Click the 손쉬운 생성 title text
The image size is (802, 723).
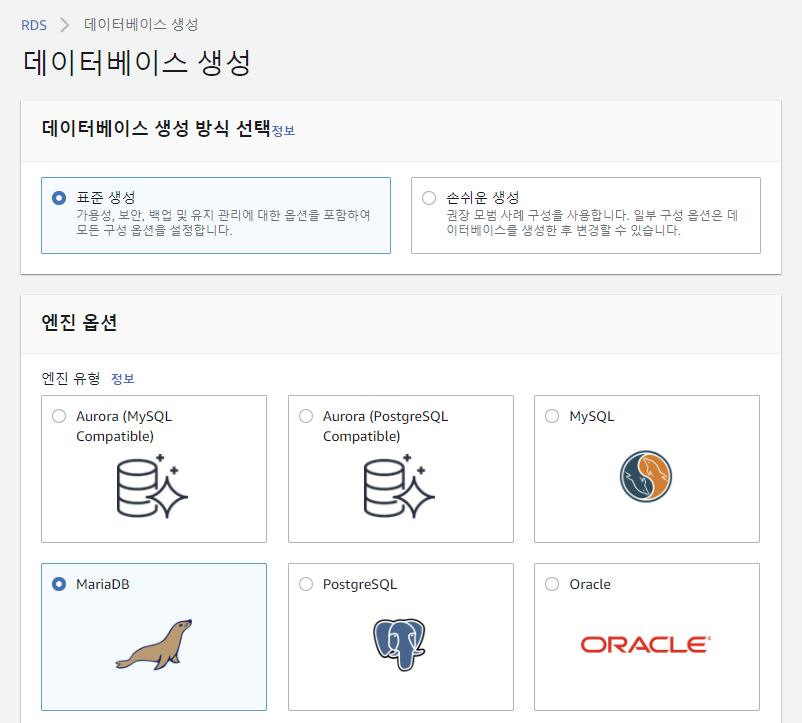483,197
